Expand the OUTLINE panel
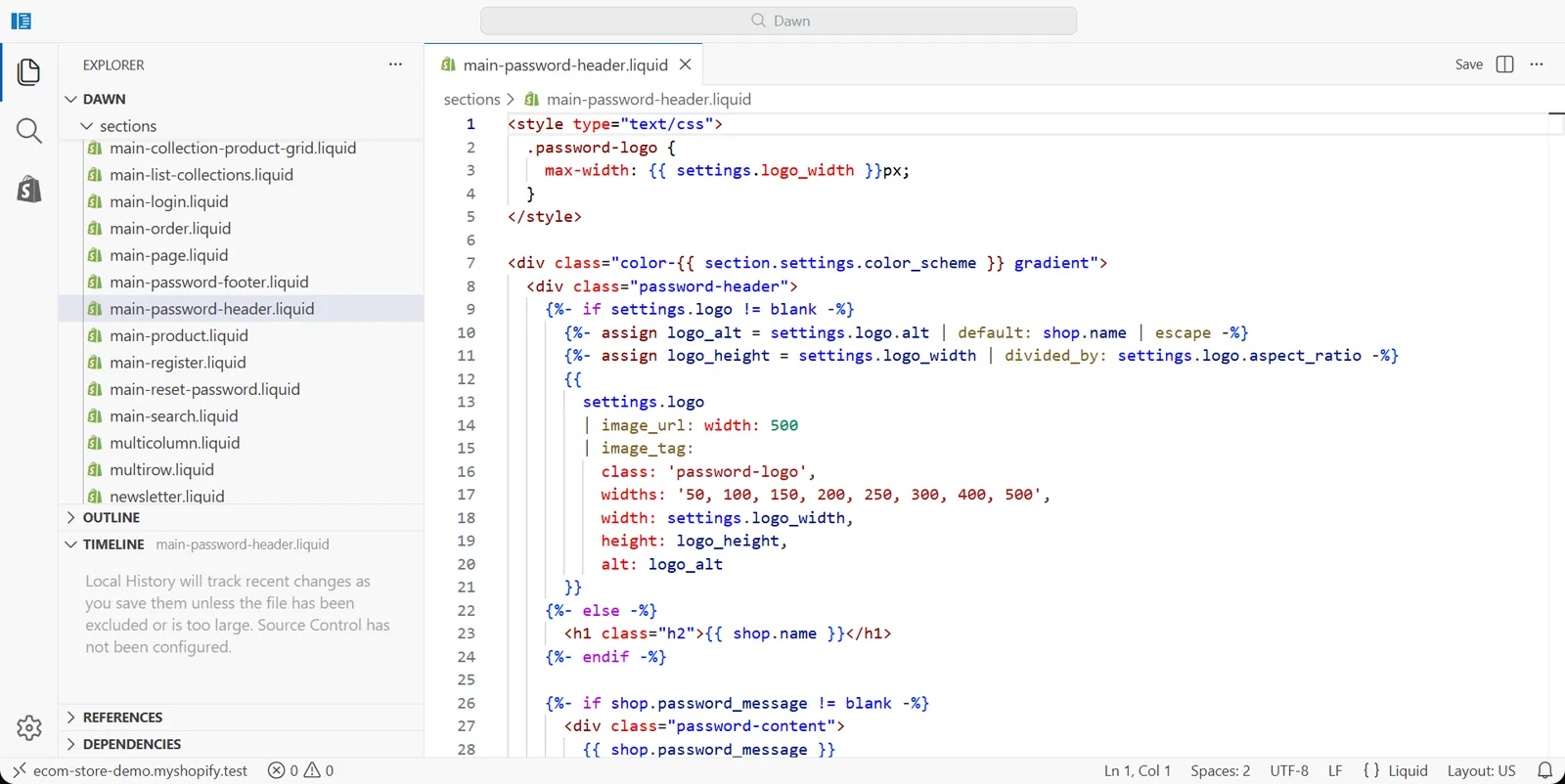This screenshot has height=784, width=1565. 70,517
